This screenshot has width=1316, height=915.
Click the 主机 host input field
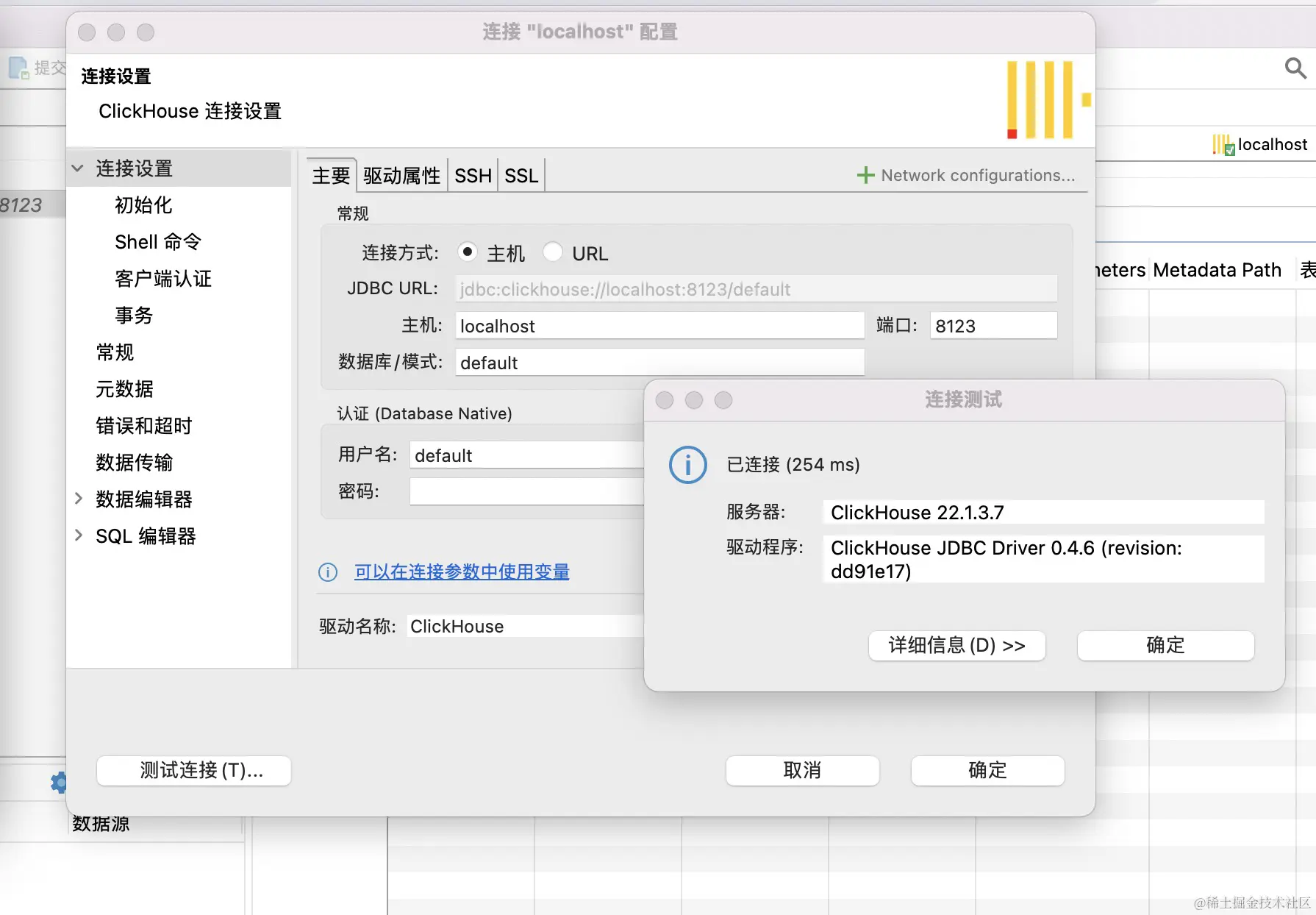(x=659, y=326)
